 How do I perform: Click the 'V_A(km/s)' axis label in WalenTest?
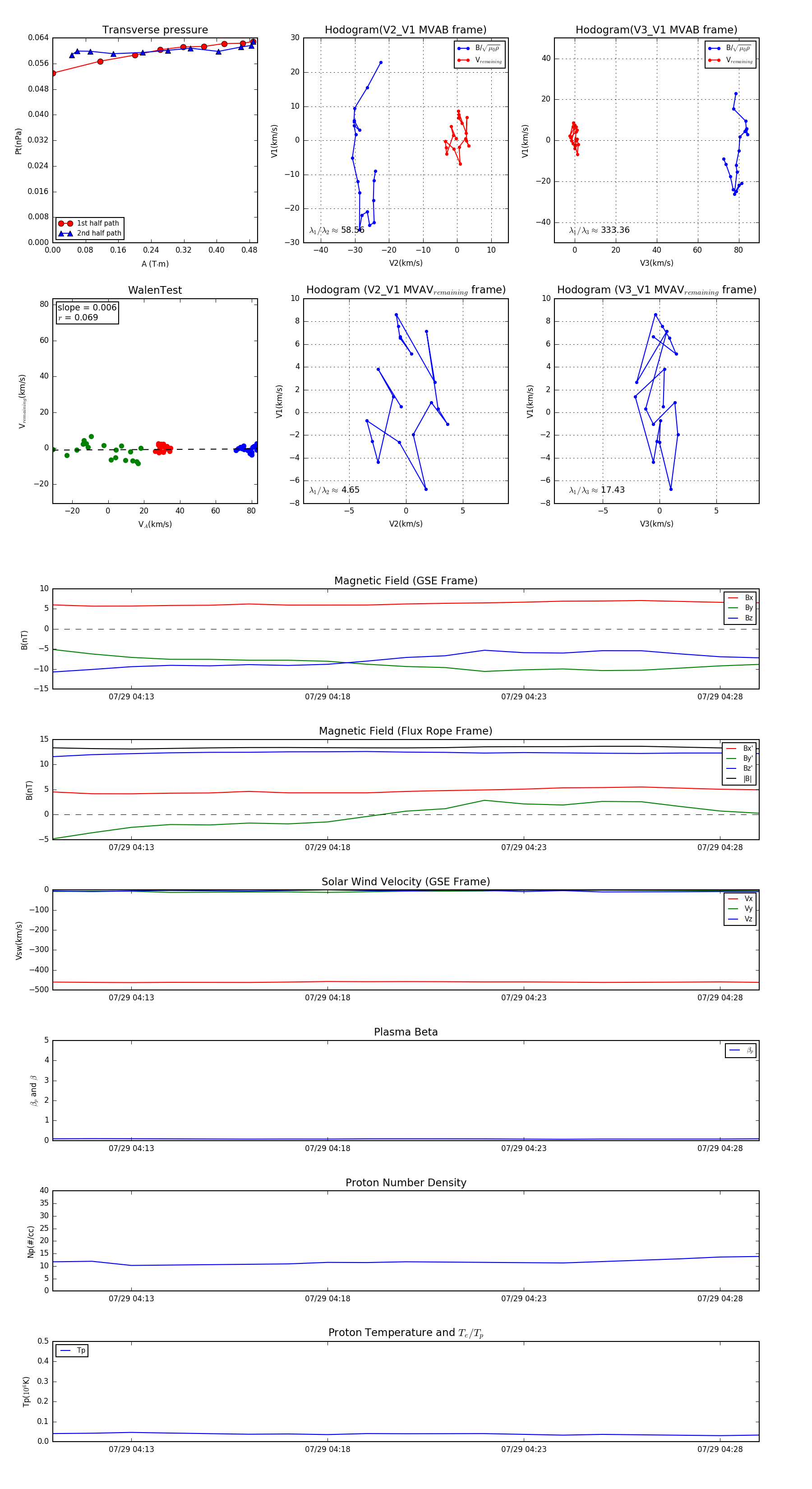[155, 524]
